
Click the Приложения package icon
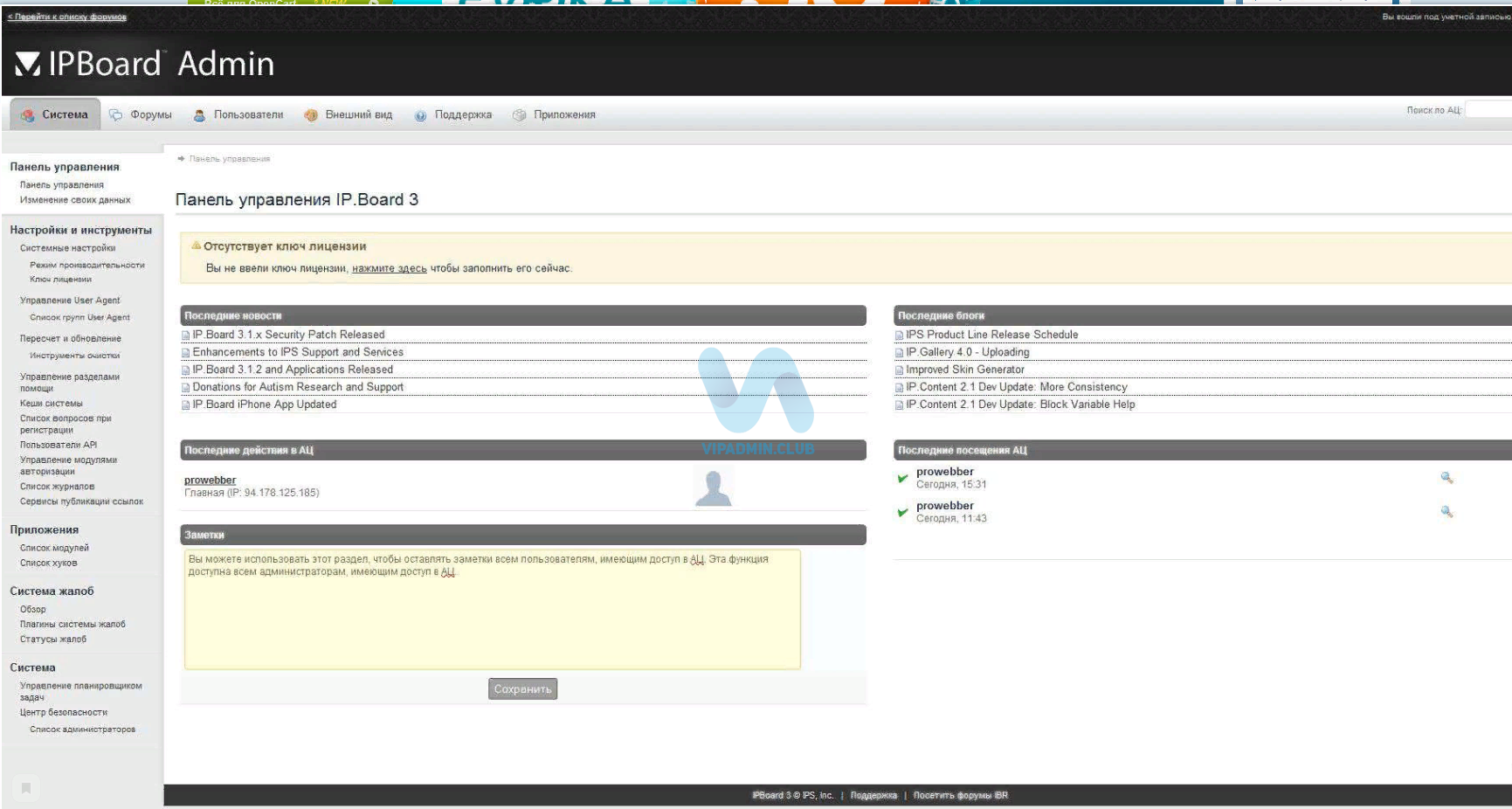click(520, 115)
